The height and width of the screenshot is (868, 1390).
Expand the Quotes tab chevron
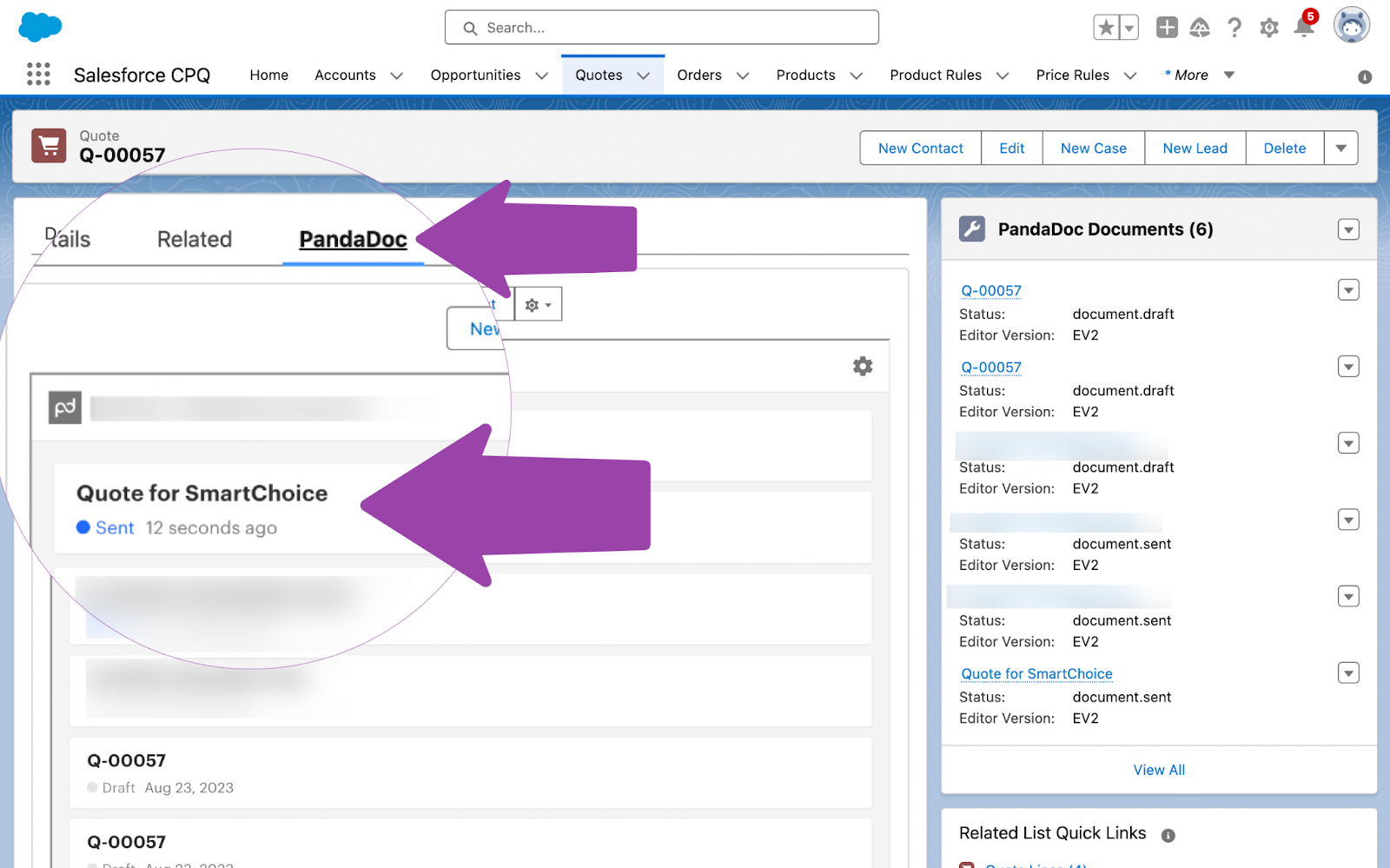coord(644,76)
